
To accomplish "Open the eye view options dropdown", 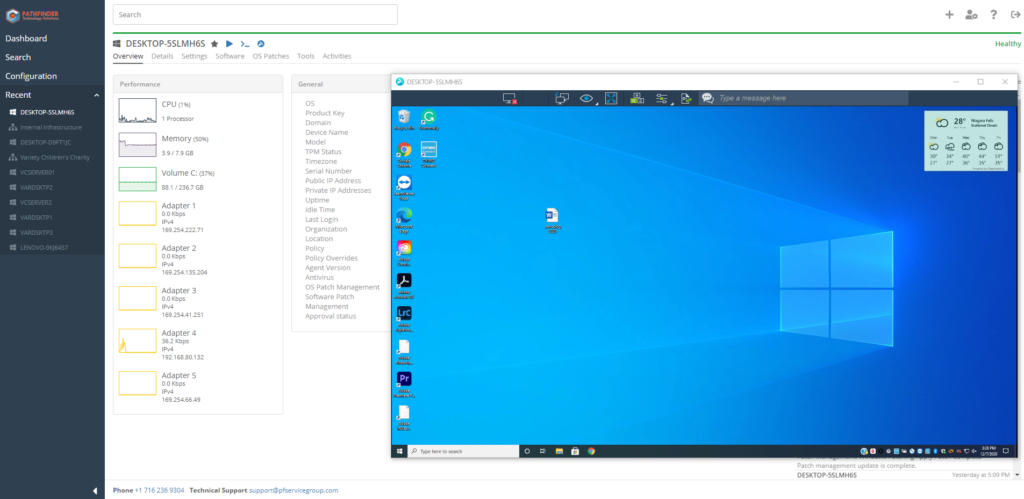I will pos(588,98).
